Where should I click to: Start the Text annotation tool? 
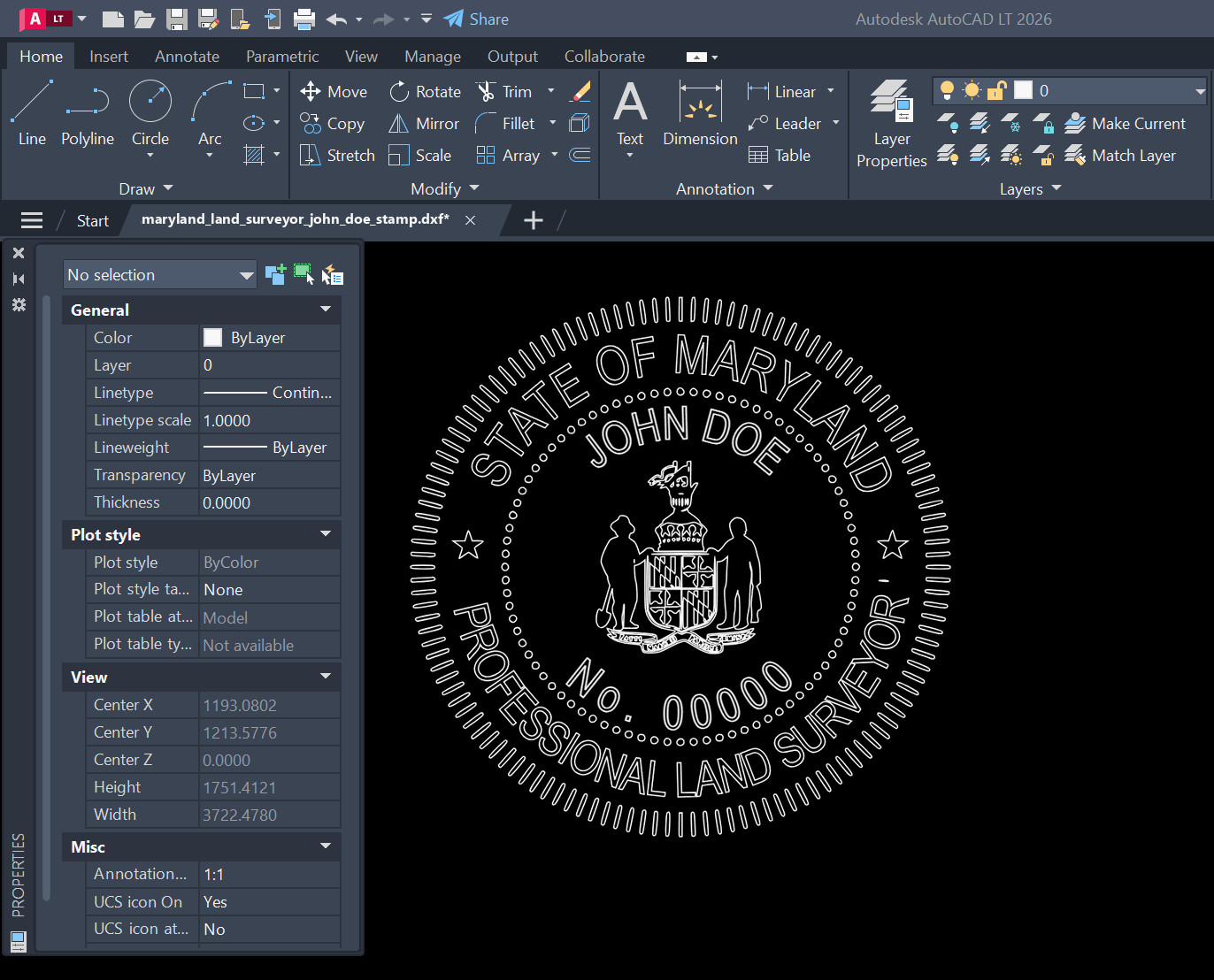630,113
